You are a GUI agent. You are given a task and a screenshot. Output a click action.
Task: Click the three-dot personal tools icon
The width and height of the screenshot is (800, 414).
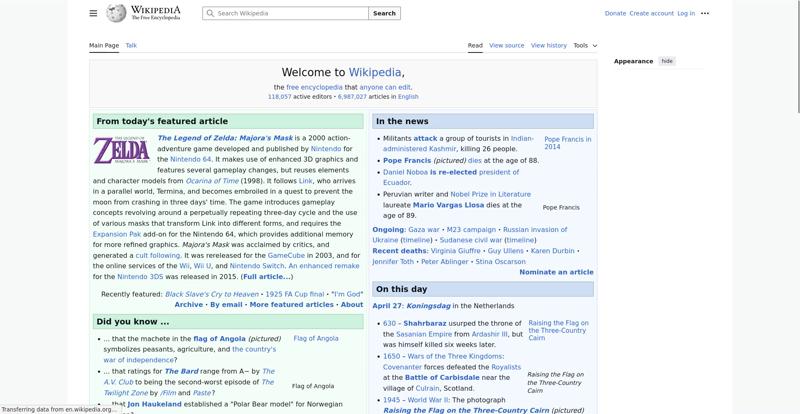[705, 13]
